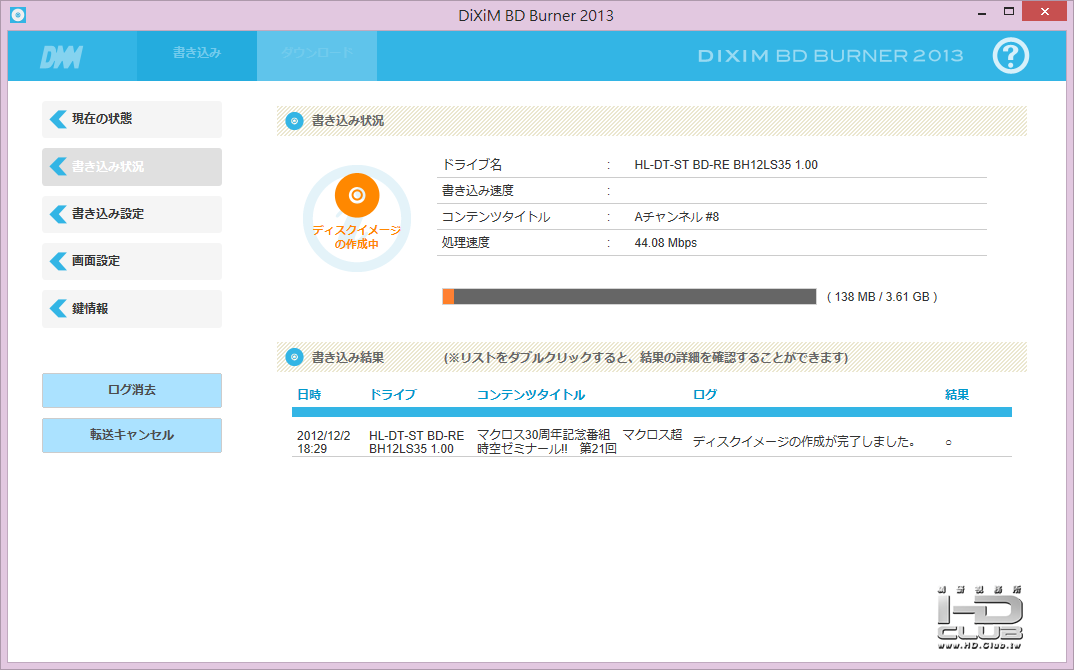Sort by the ログ column header
Viewport: 1074px width, 670px height.
pos(705,395)
